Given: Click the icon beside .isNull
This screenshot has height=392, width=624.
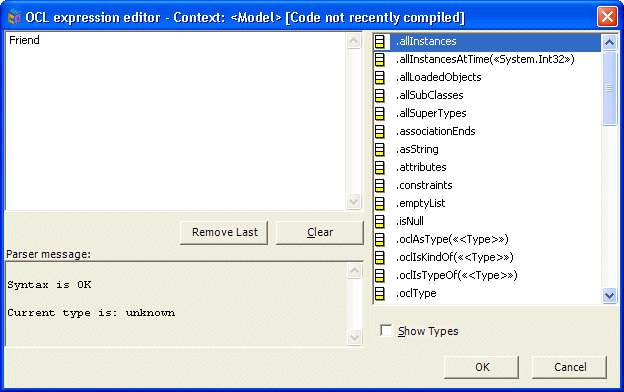Looking at the screenshot, I should (380, 222).
